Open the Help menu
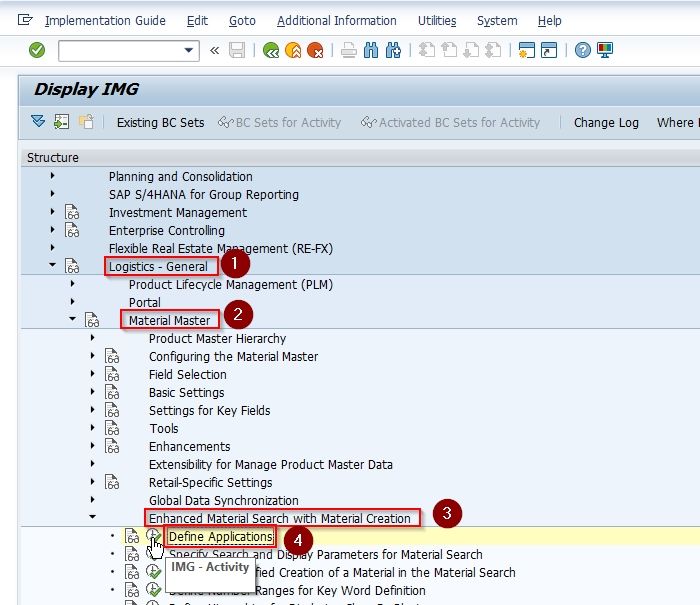The height and width of the screenshot is (605, 700). (550, 21)
